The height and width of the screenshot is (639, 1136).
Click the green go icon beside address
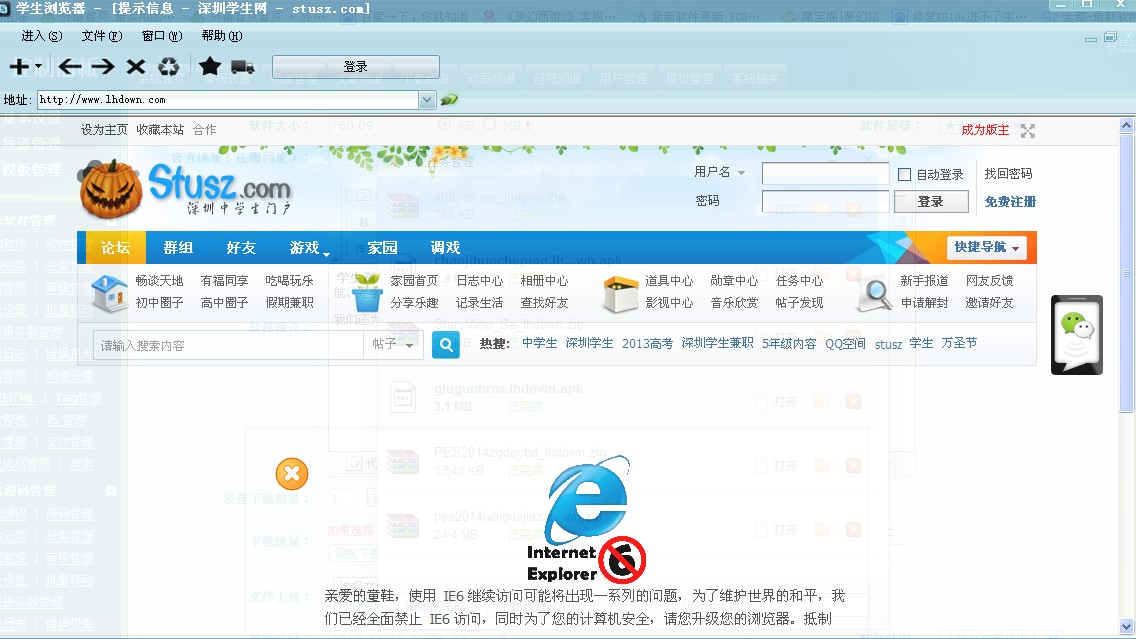click(449, 100)
